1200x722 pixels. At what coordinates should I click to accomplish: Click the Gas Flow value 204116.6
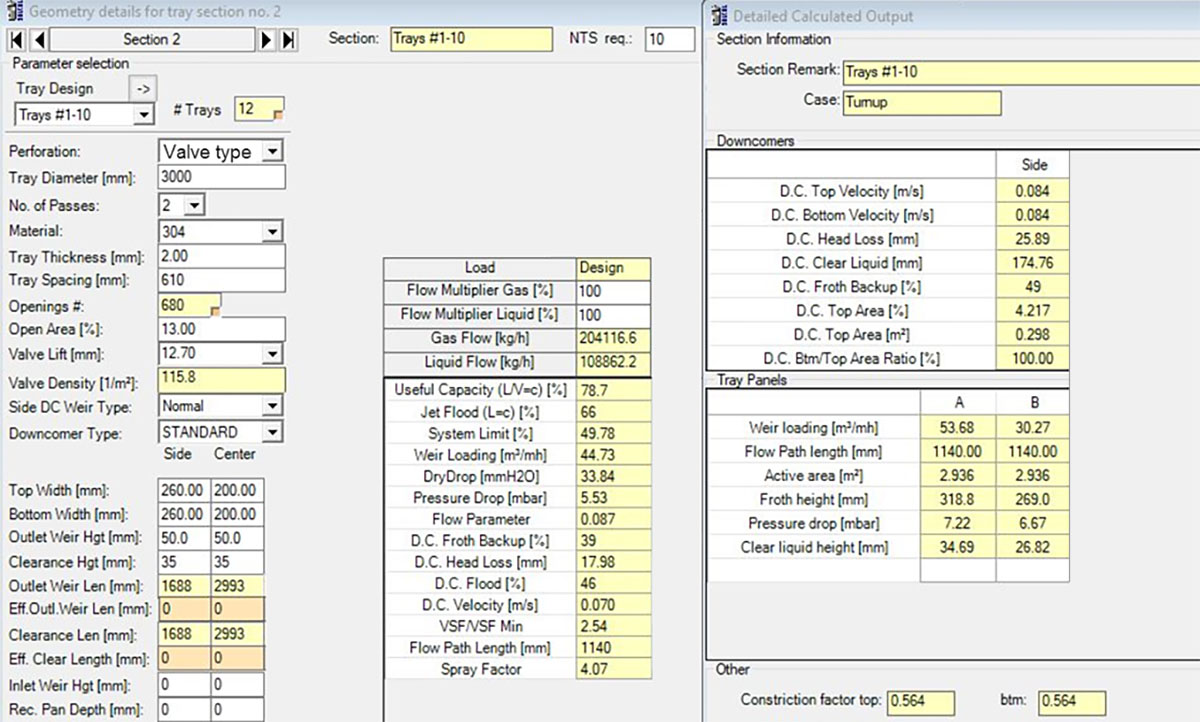(x=613, y=339)
